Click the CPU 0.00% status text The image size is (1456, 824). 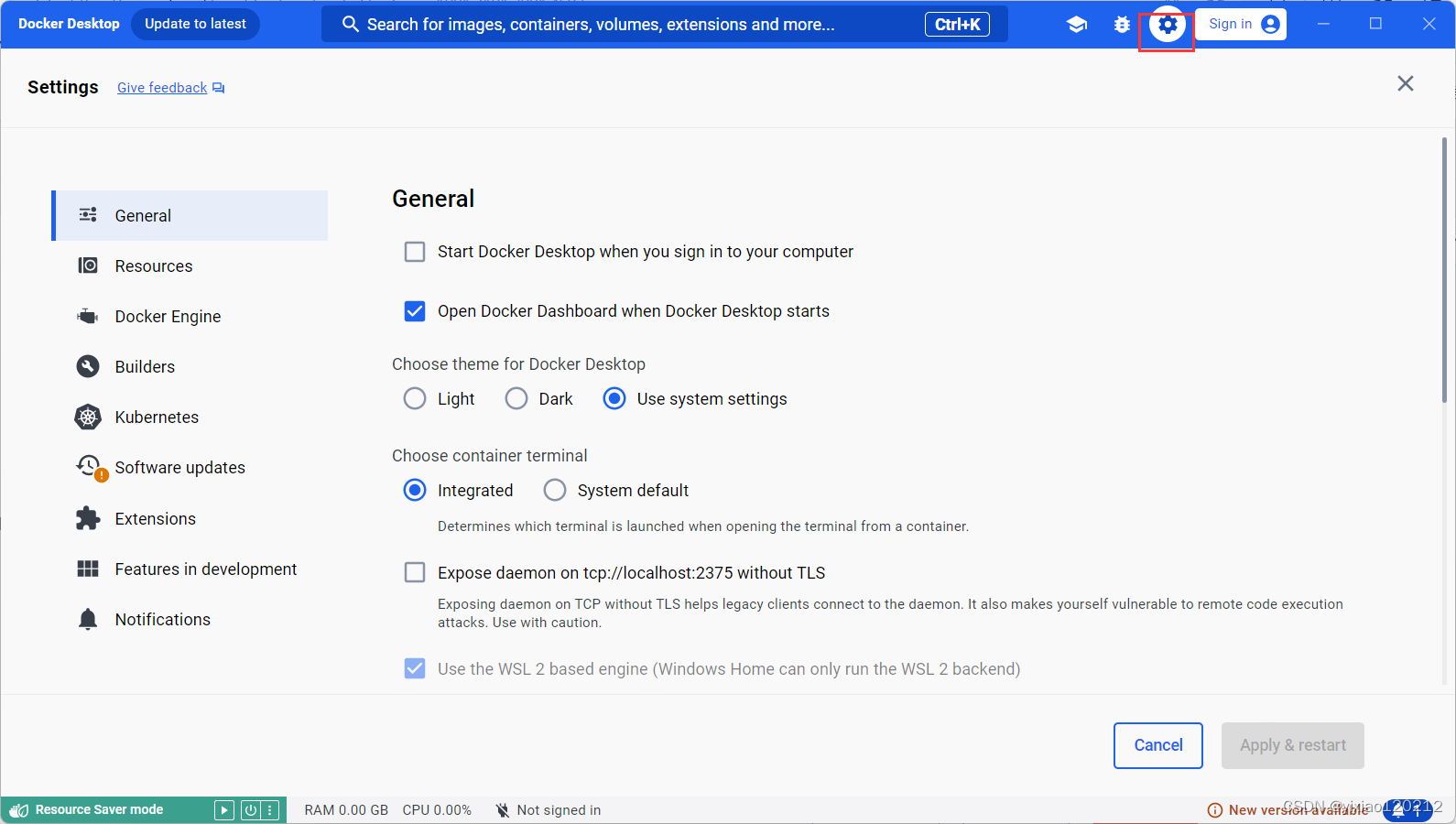point(437,810)
